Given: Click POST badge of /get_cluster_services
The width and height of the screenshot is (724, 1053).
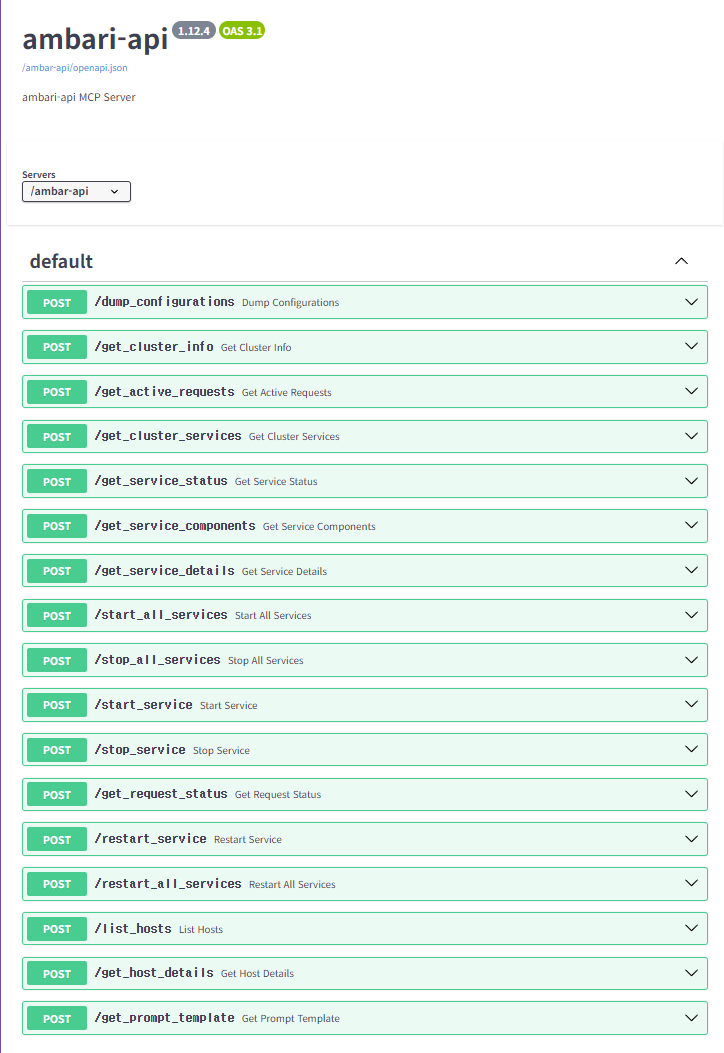Looking at the screenshot, I should click(57, 437).
